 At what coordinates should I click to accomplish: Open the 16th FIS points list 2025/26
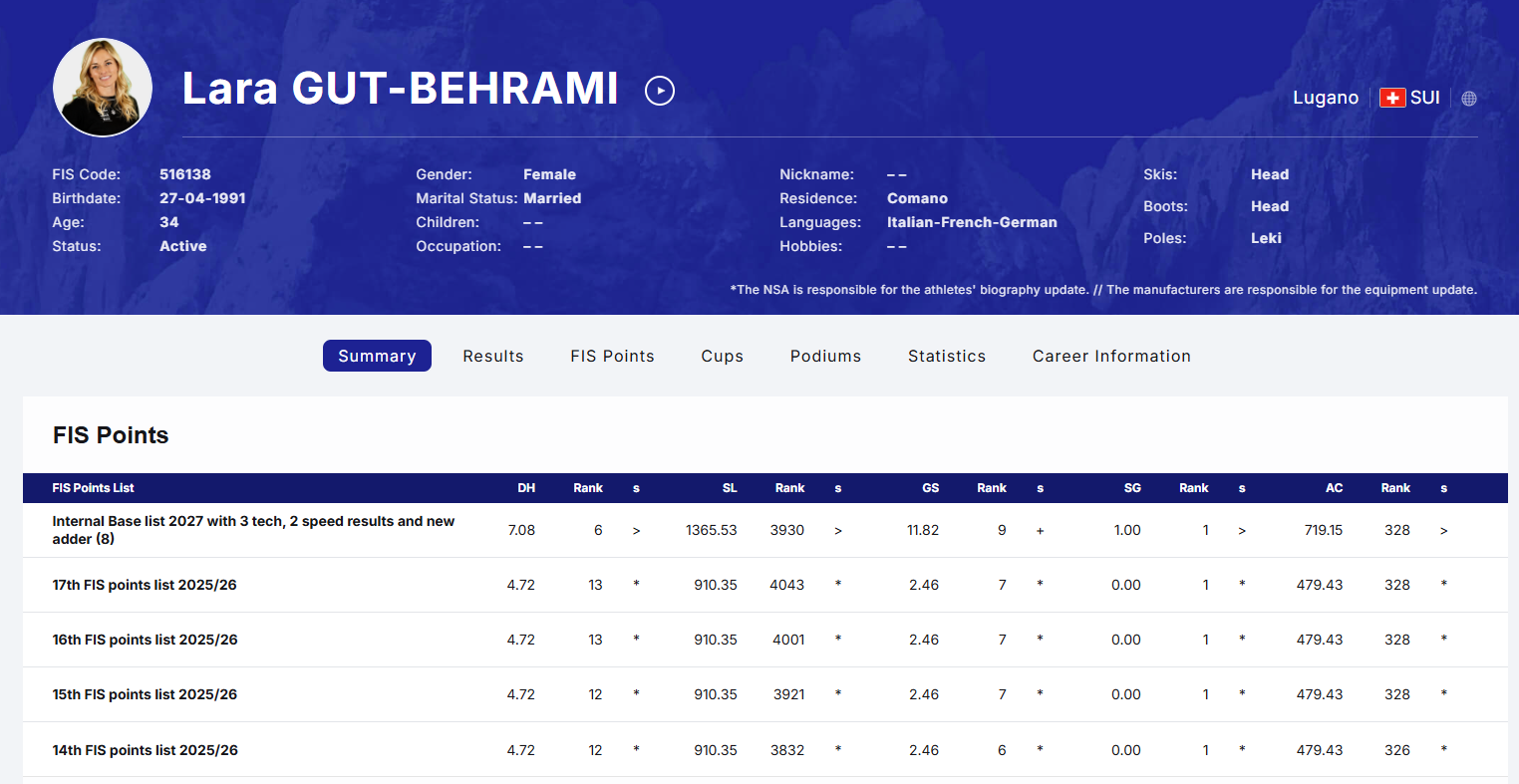(145, 640)
